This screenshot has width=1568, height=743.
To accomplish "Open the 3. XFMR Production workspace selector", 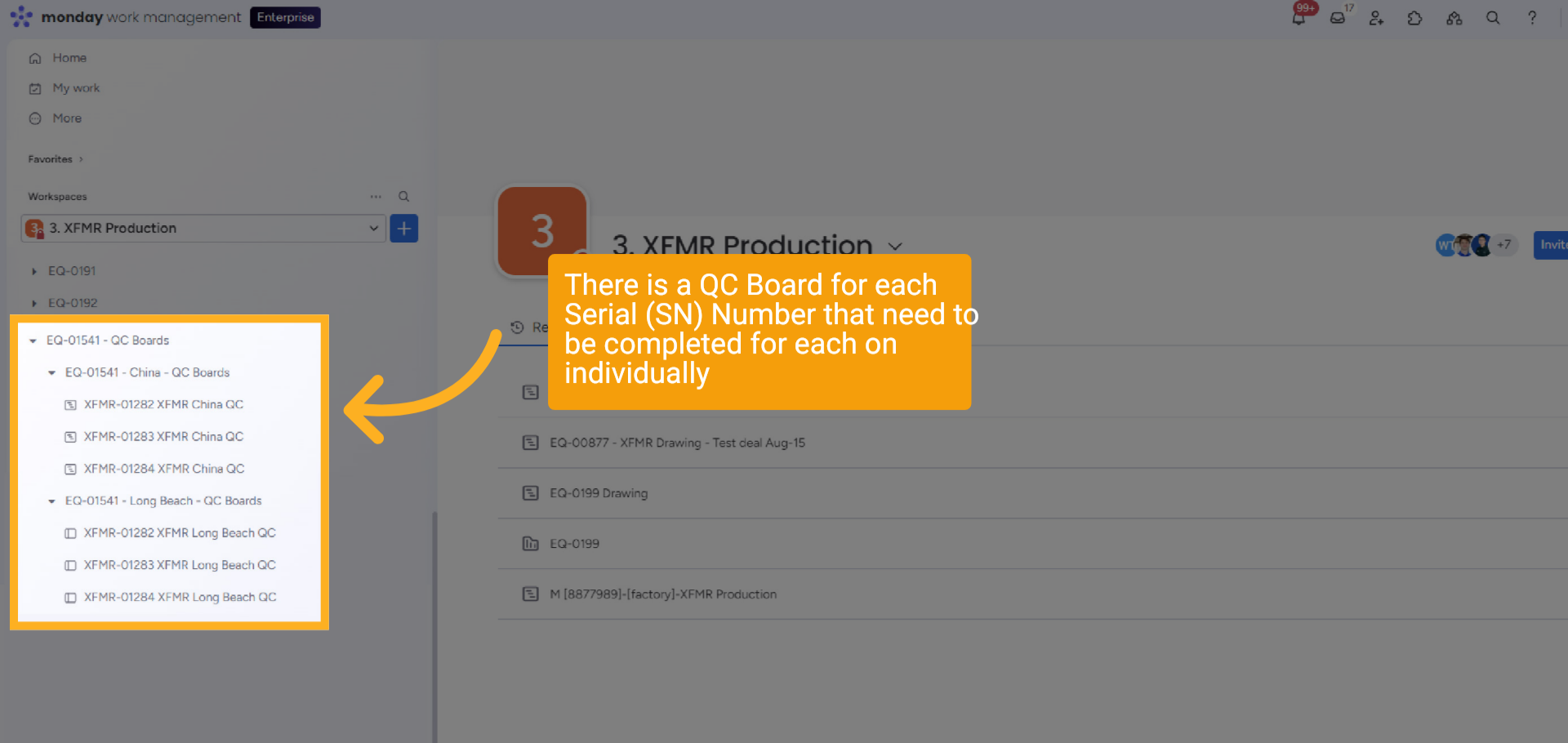I will point(203,229).
